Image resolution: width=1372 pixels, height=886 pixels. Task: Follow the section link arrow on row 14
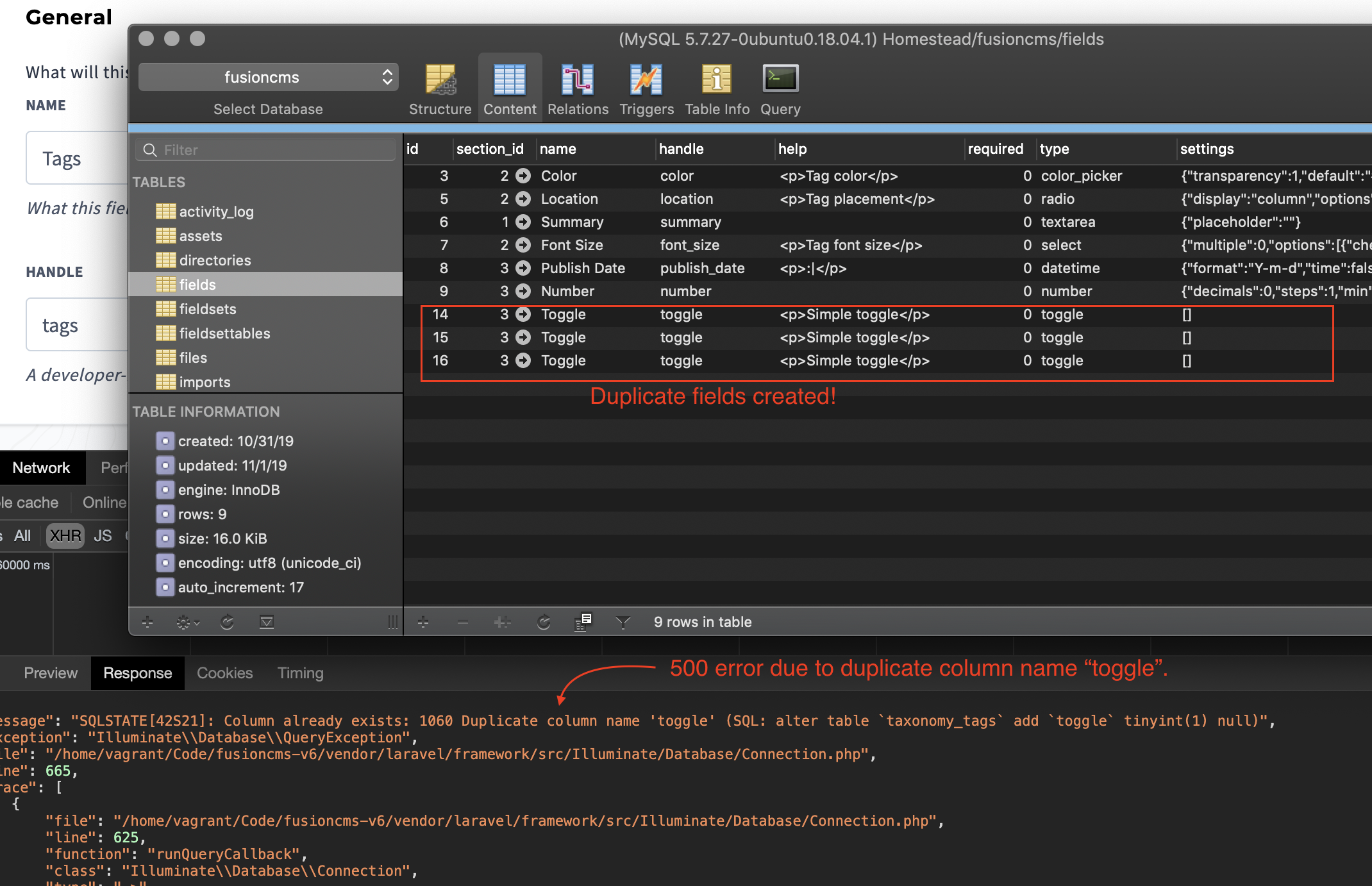coord(524,314)
